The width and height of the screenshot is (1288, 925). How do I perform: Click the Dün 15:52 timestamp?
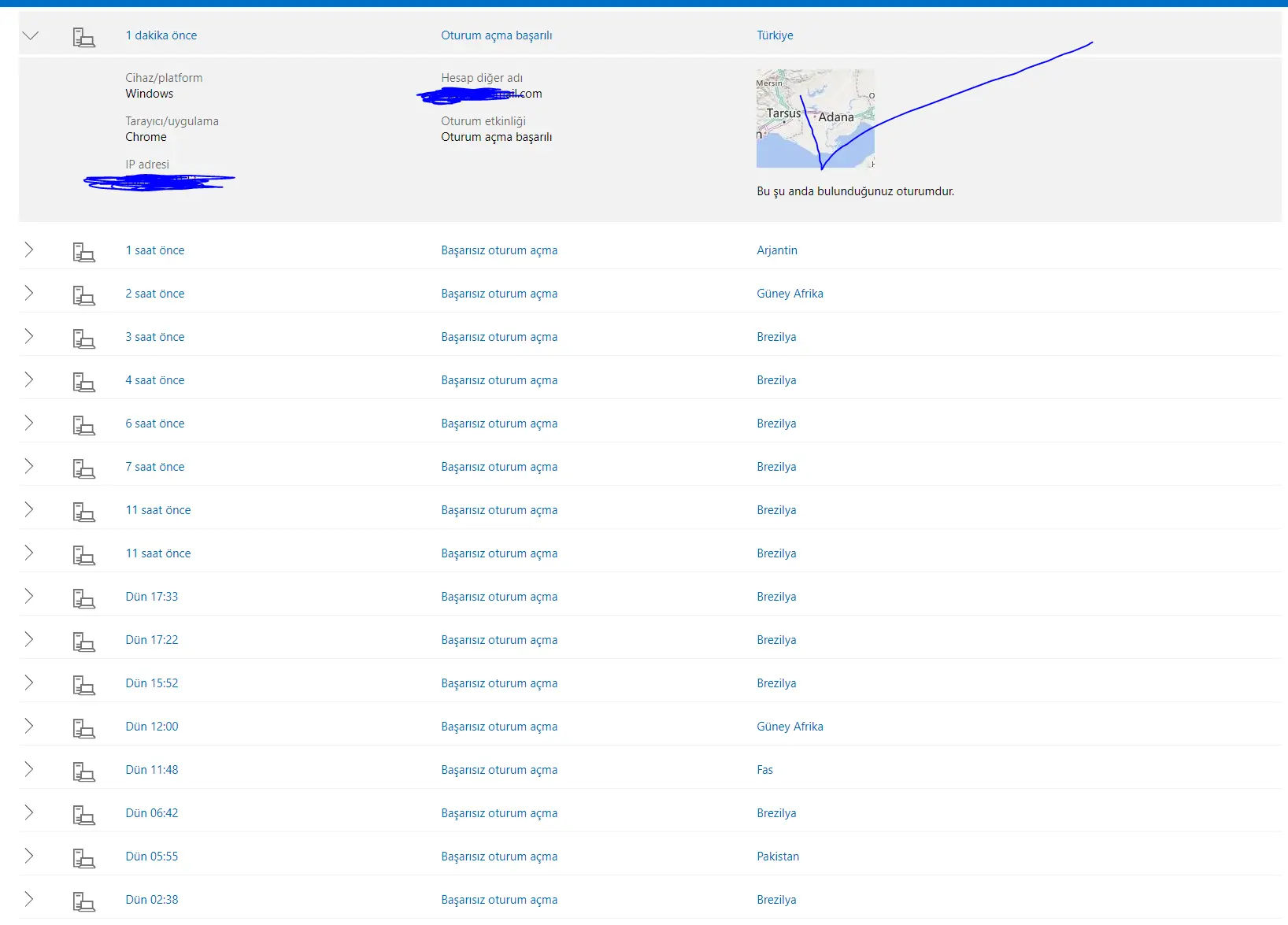click(152, 683)
